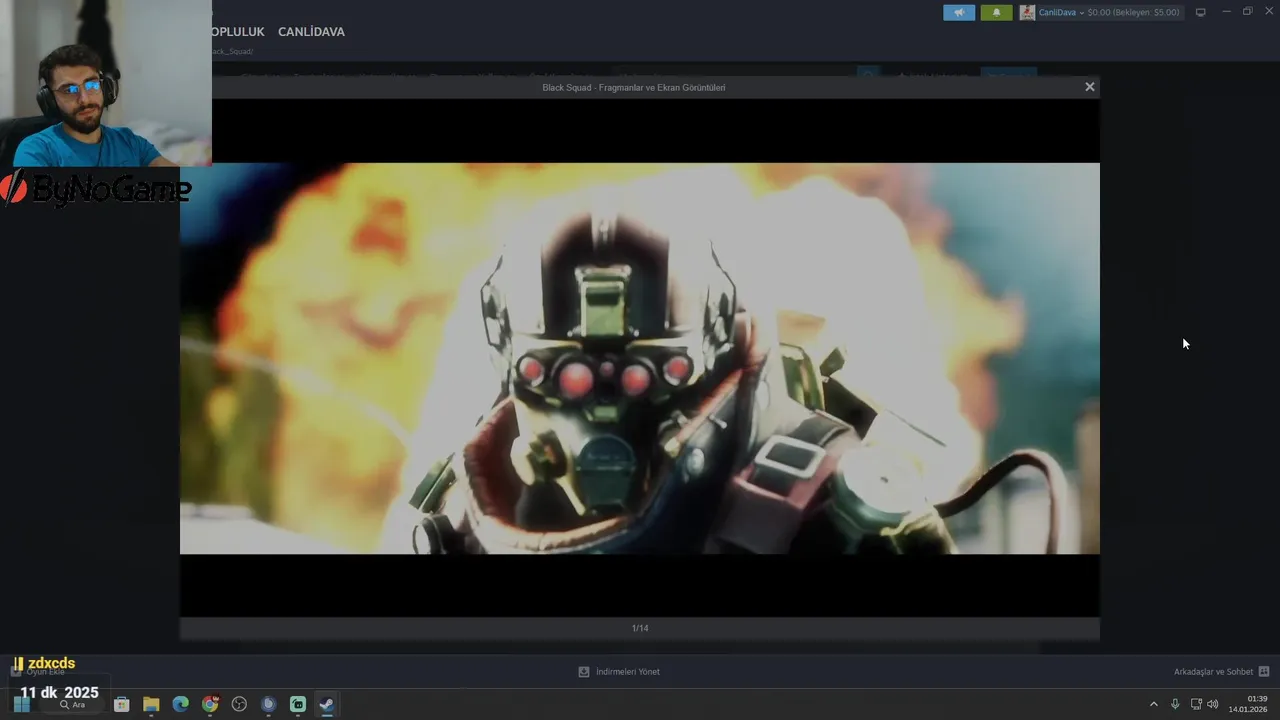Open the CANLIDAVA nav tab

pos(311,32)
